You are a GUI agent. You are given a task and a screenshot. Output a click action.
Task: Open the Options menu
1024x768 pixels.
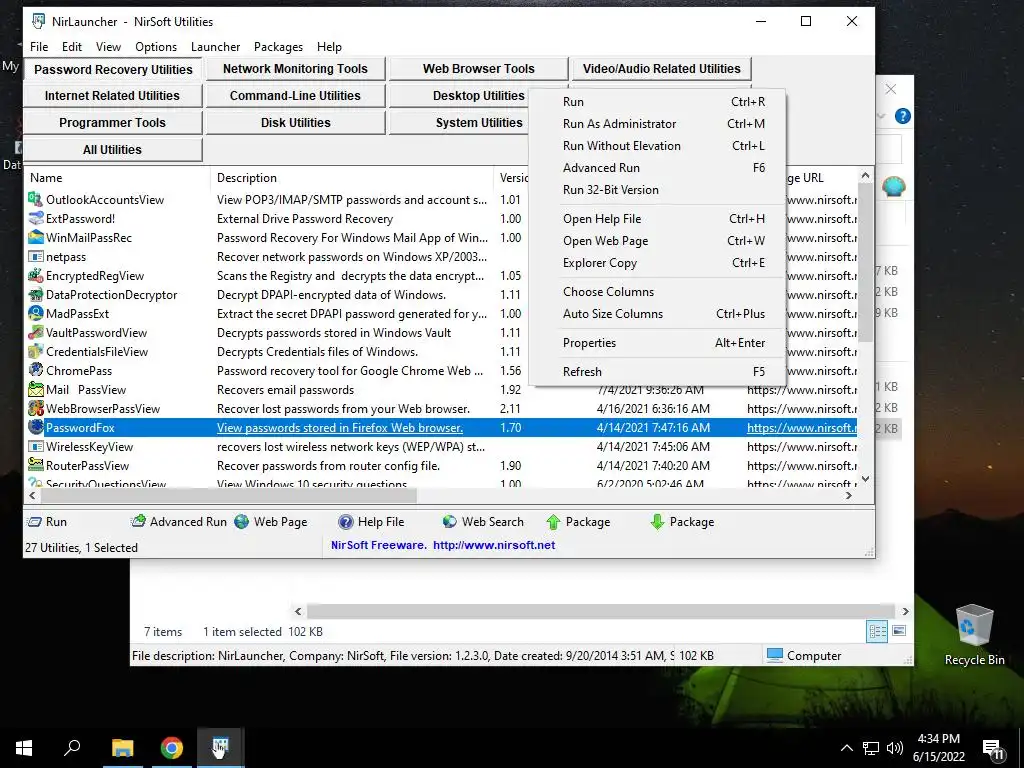[156, 47]
